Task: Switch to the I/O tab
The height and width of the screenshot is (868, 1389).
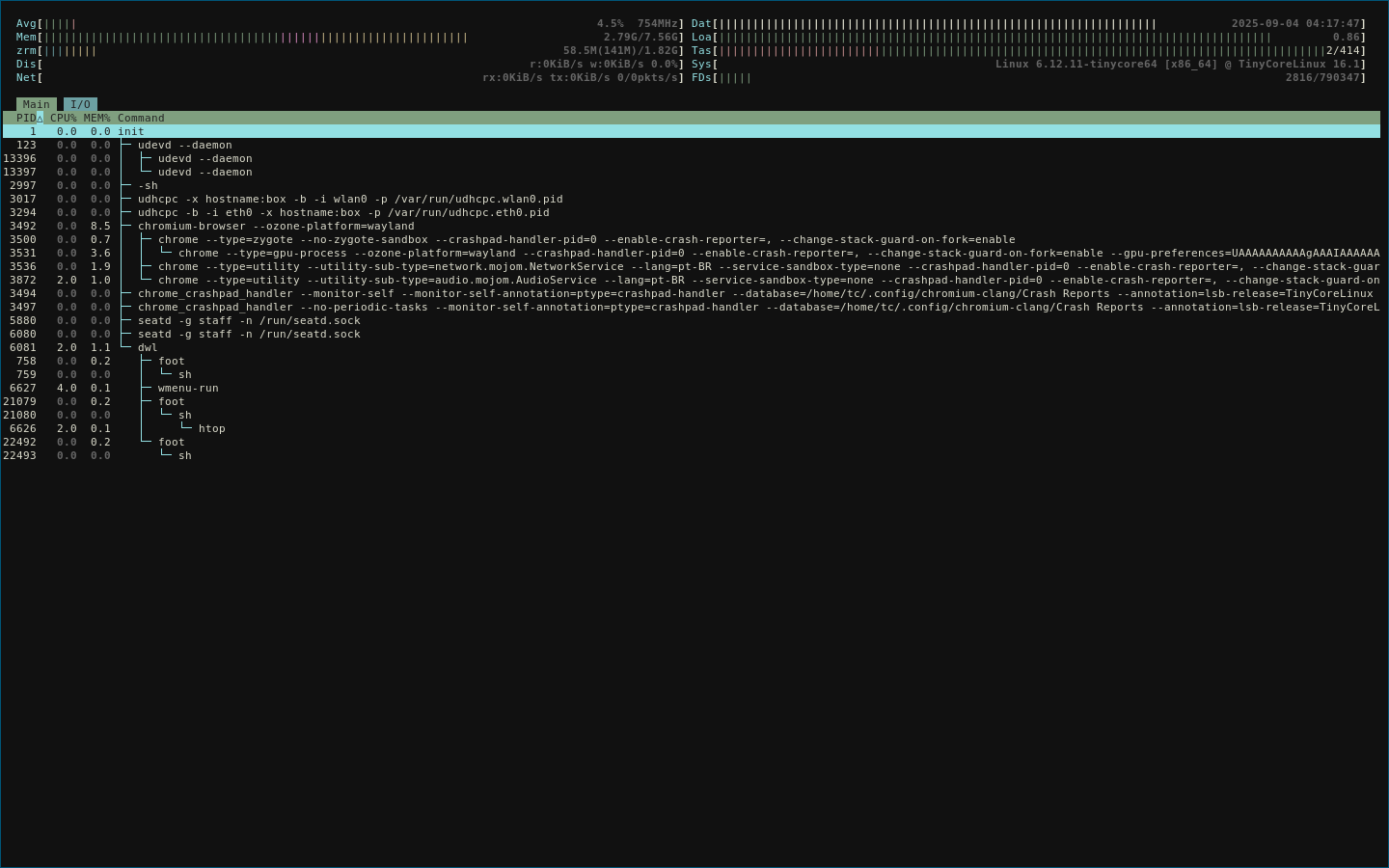Action: coord(80,104)
